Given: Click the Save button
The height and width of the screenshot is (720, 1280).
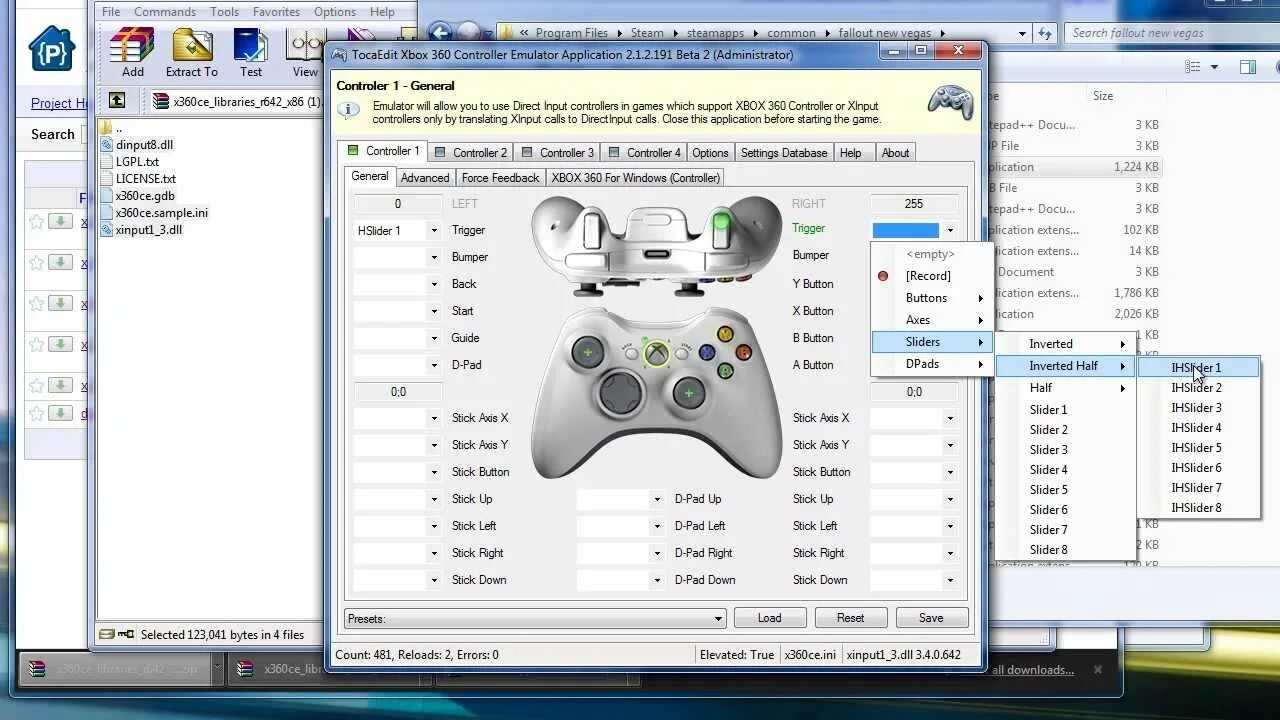Looking at the screenshot, I should point(932,618).
